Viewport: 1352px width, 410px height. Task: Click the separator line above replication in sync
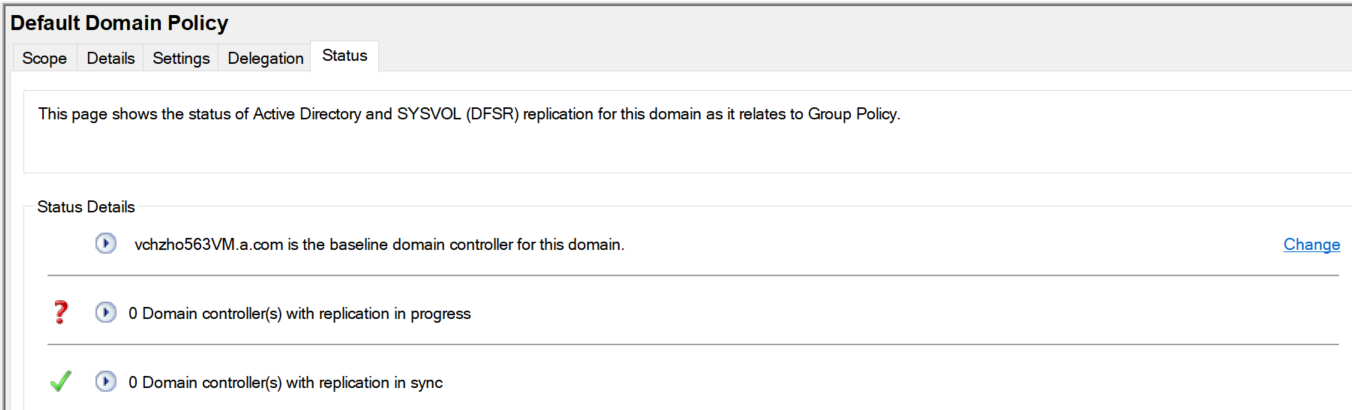click(693, 345)
